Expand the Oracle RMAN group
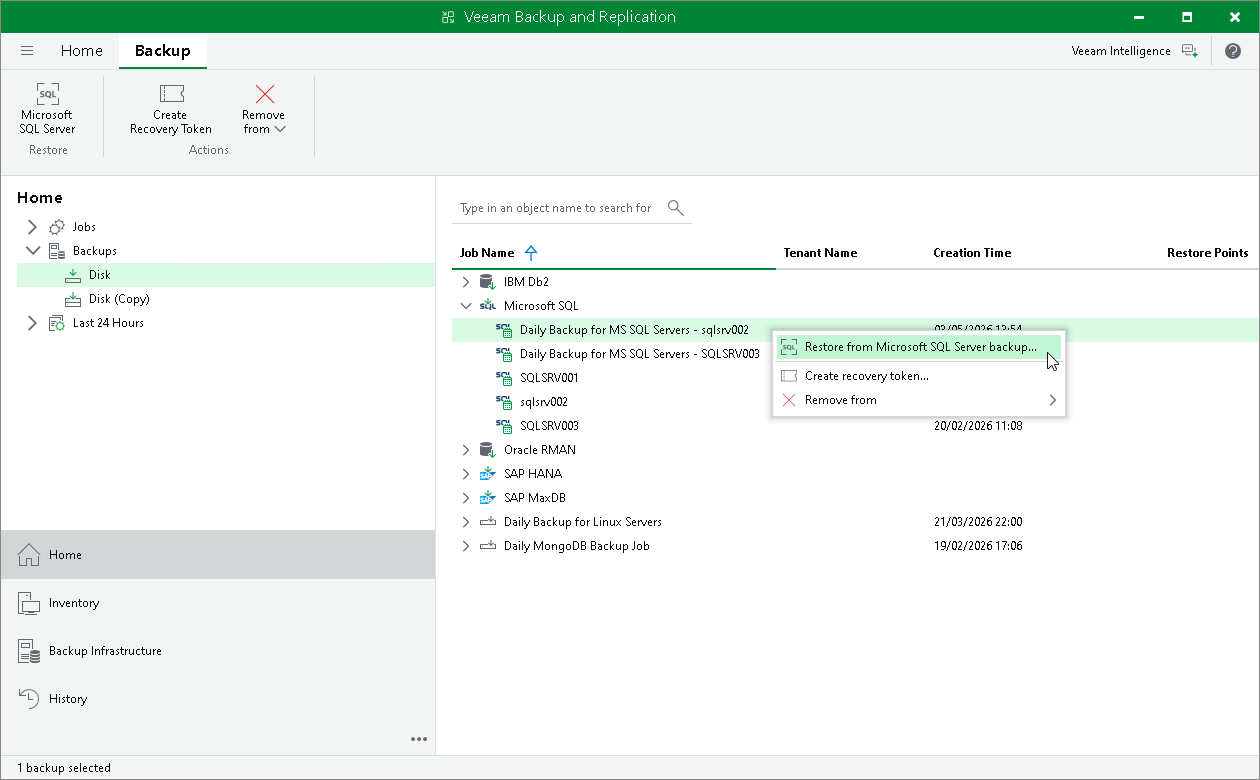The width and height of the screenshot is (1260, 780). coord(465,450)
